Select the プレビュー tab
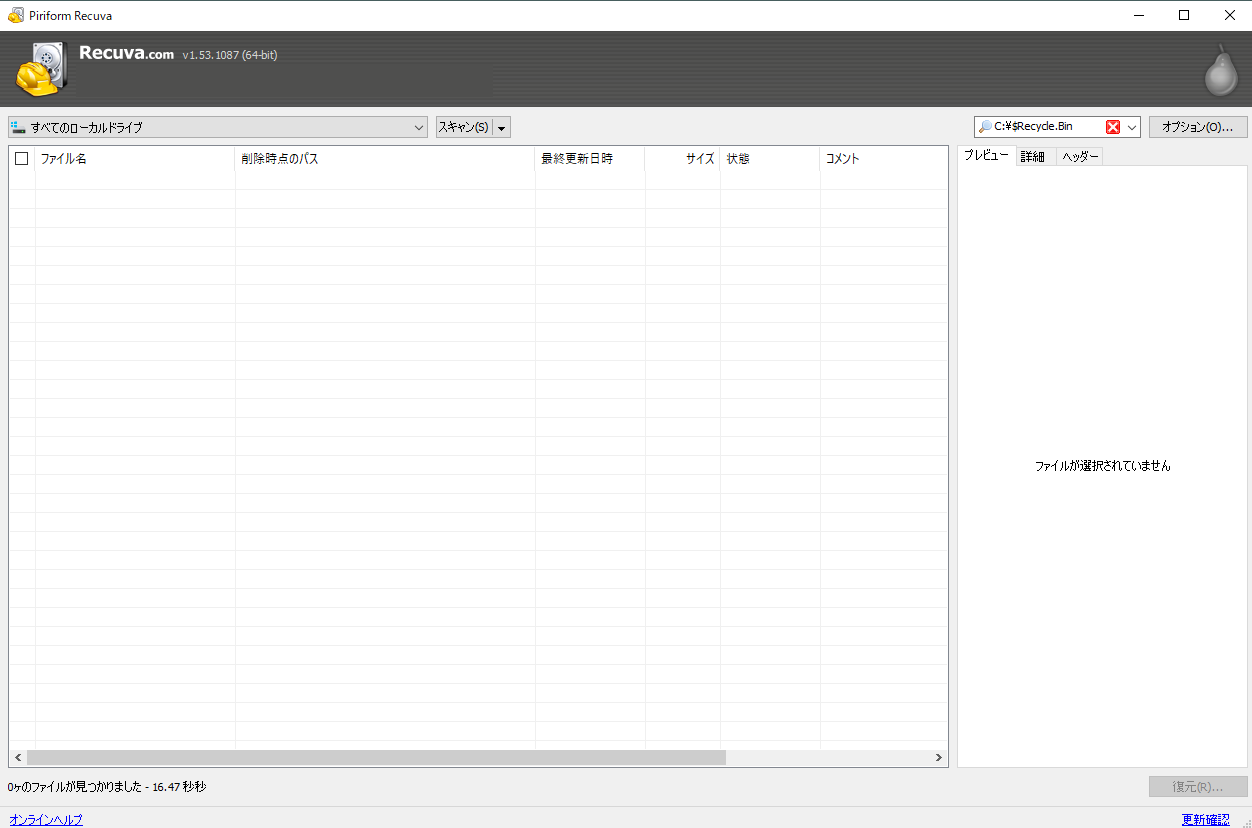This screenshot has height=828, width=1252. [985, 156]
